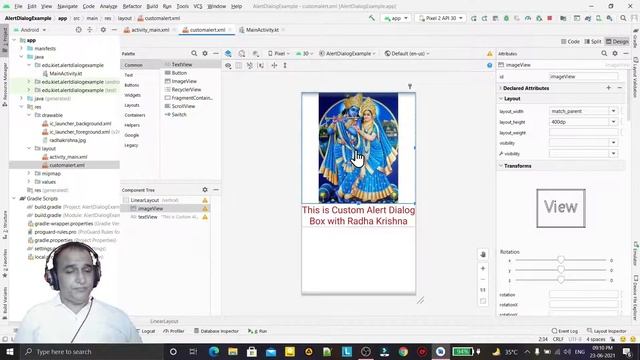Screen dimensions: 640x360
Task: Click the Debug app bug icon
Action: [x=506, y=18]
